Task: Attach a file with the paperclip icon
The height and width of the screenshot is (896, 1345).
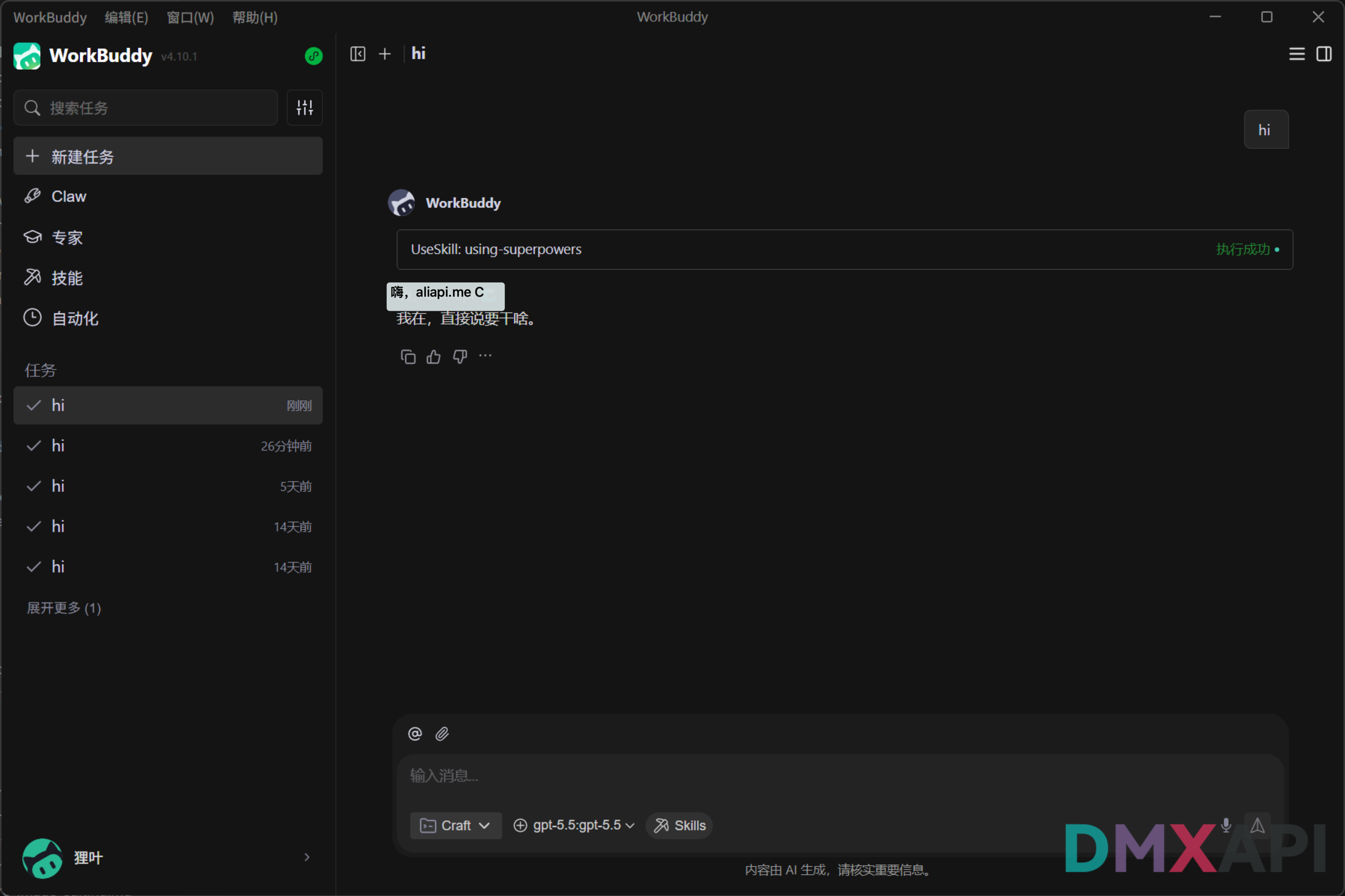Action: [442, 734]
